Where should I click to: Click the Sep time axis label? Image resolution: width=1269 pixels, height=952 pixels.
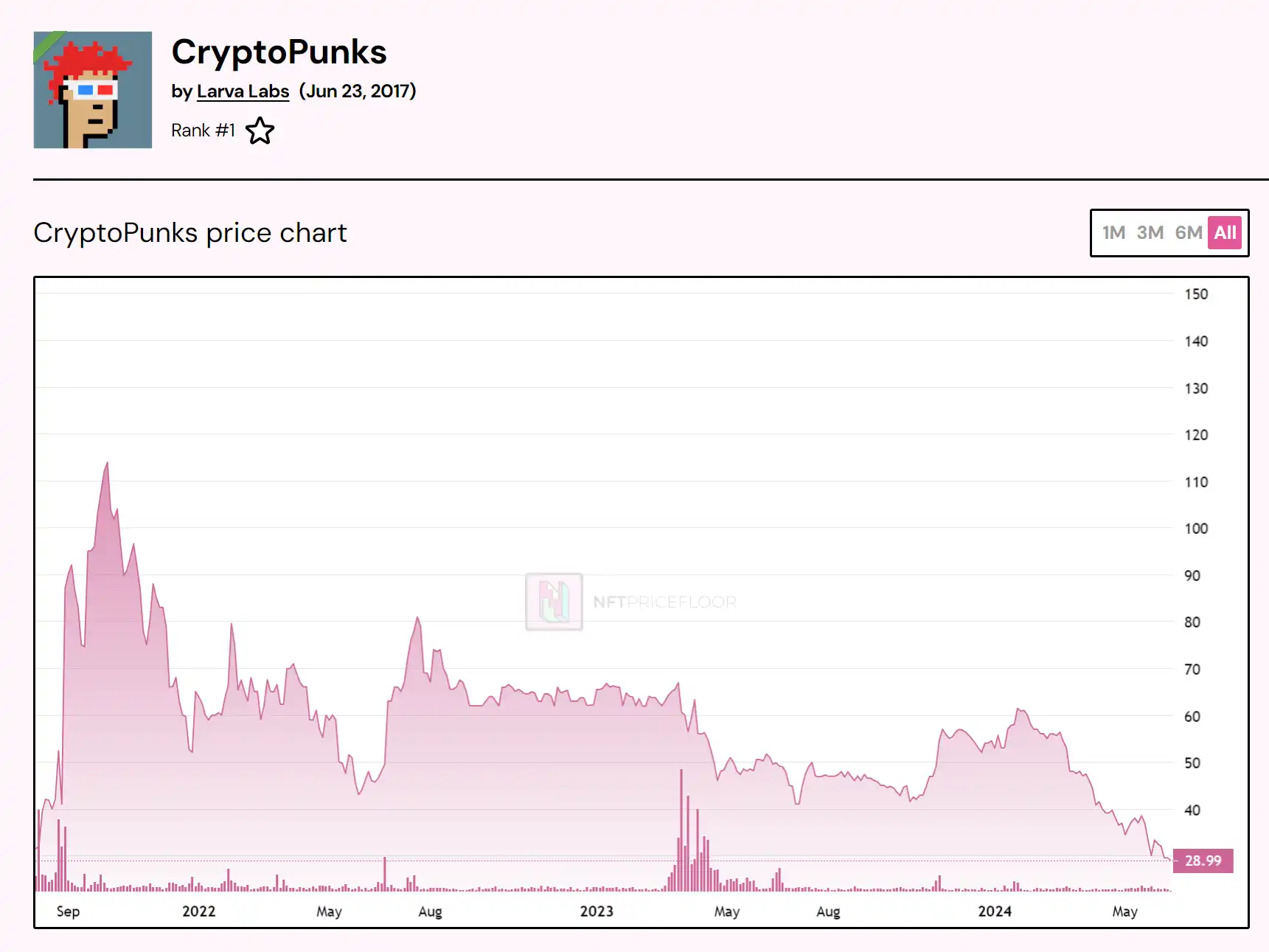[x=68, y=911]
